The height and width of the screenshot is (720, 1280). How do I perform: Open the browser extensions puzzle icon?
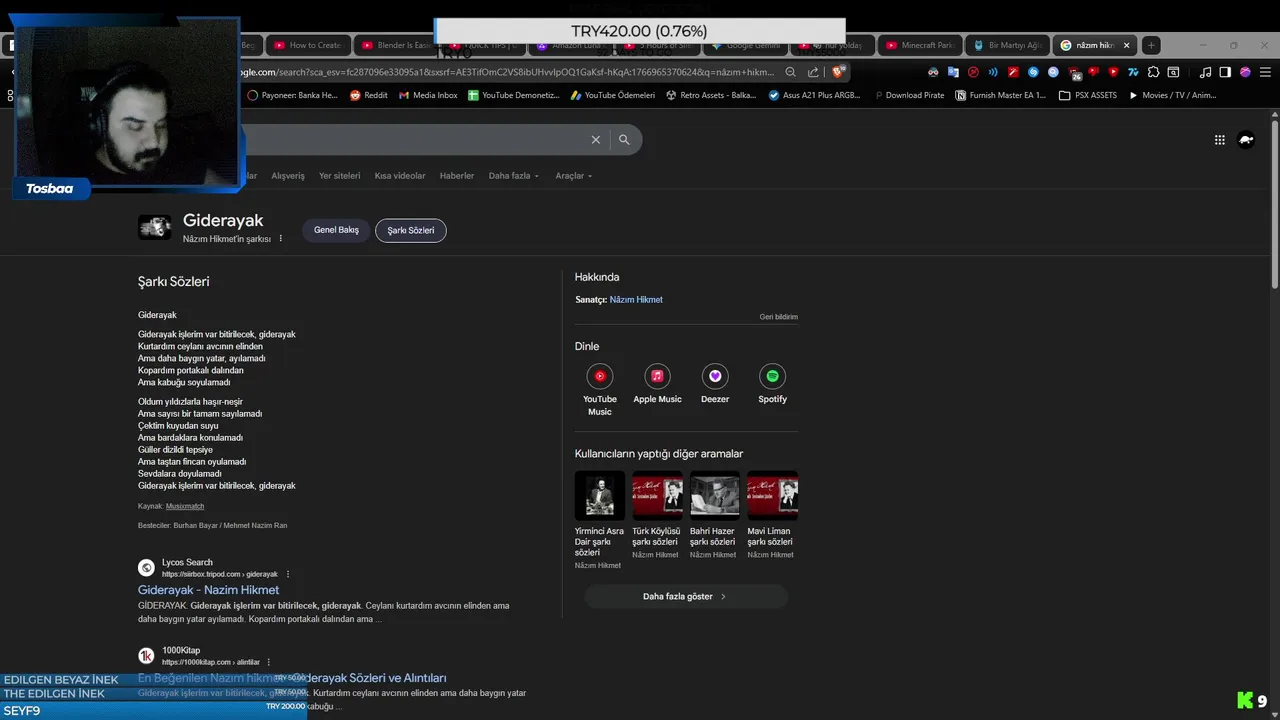pyautogui.click(x=1153, y=72)
